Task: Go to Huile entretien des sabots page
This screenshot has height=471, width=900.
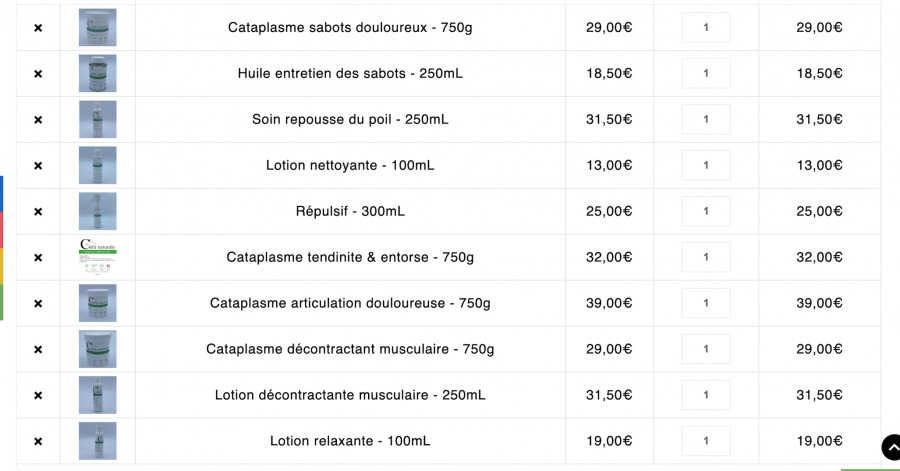Action: 350,74
